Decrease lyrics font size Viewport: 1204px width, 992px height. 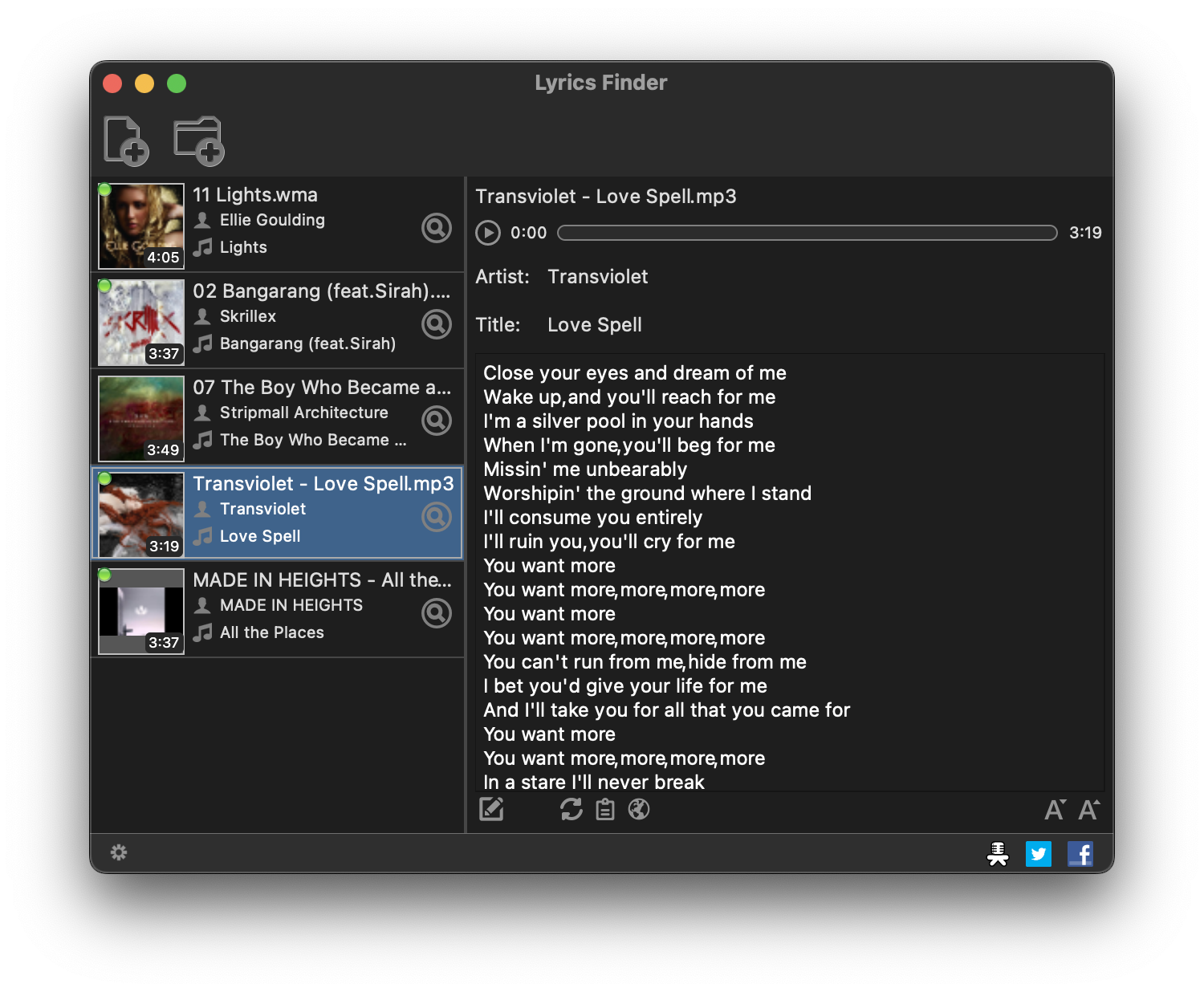click(x=1055, y=809)
